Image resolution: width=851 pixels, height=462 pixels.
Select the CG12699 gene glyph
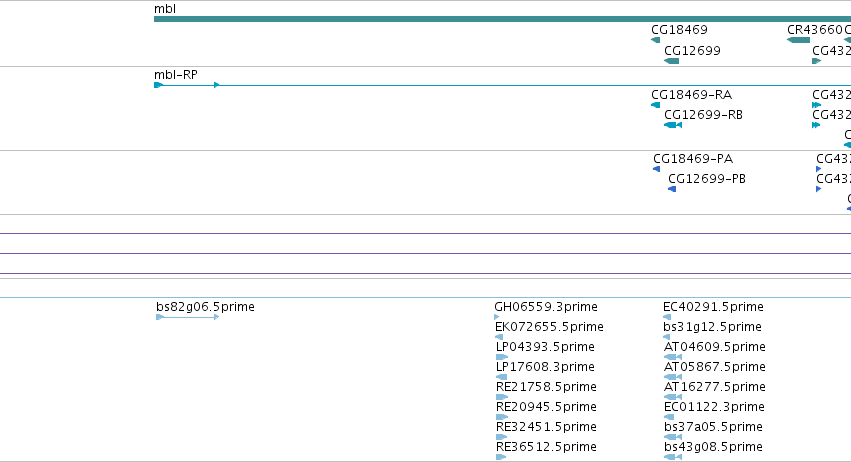click(x=671, y=61)
